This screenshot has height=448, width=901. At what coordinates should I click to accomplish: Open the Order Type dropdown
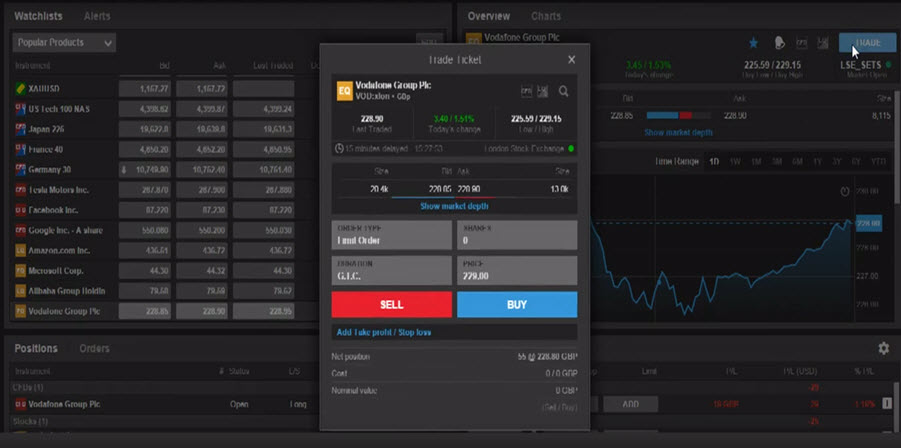[391, 235]
